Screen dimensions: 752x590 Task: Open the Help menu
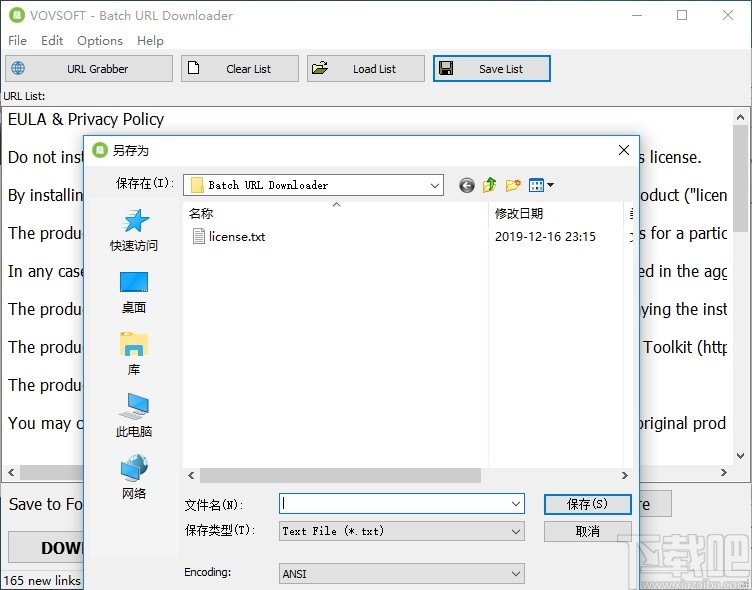[150, 41]
